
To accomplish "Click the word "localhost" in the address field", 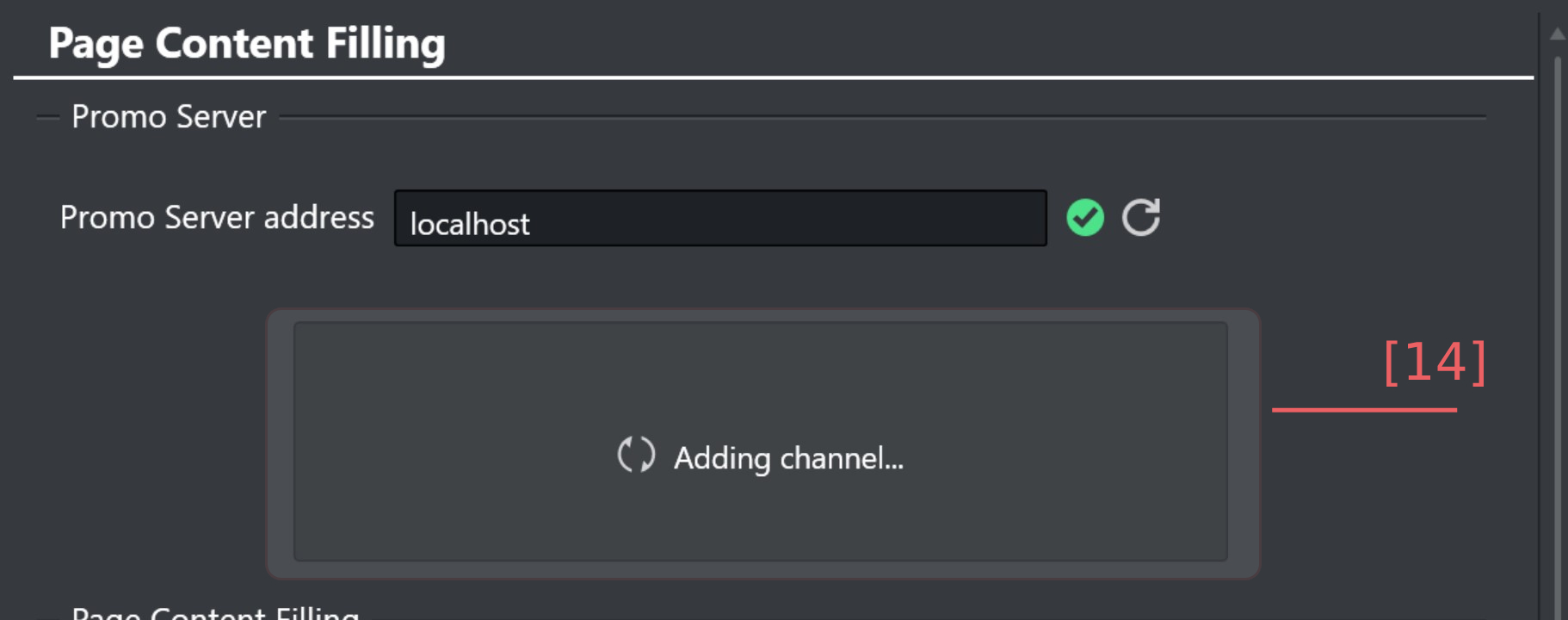I will (x=470, y=224).
